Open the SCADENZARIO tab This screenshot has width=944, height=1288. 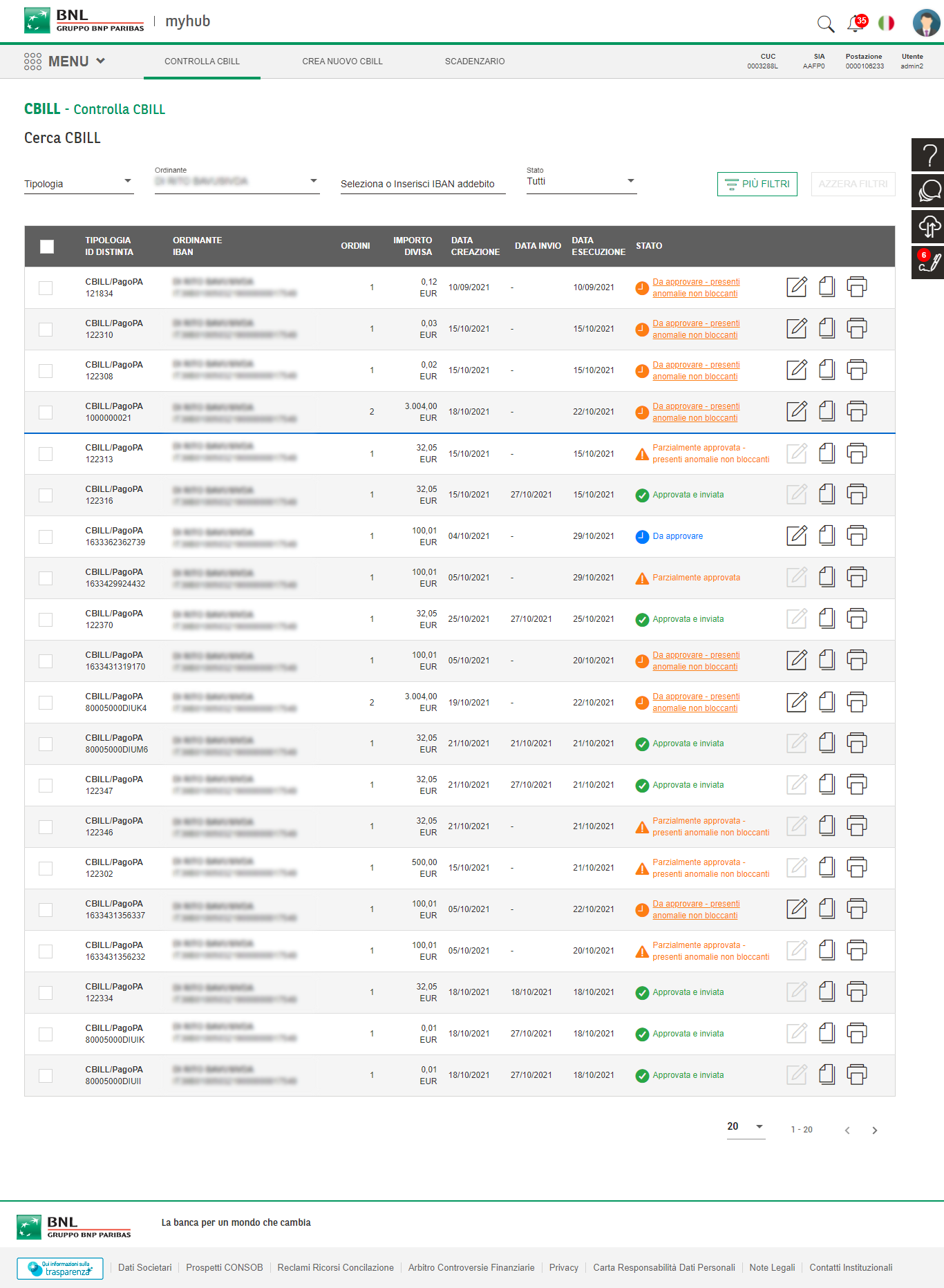tap(475, 61)
